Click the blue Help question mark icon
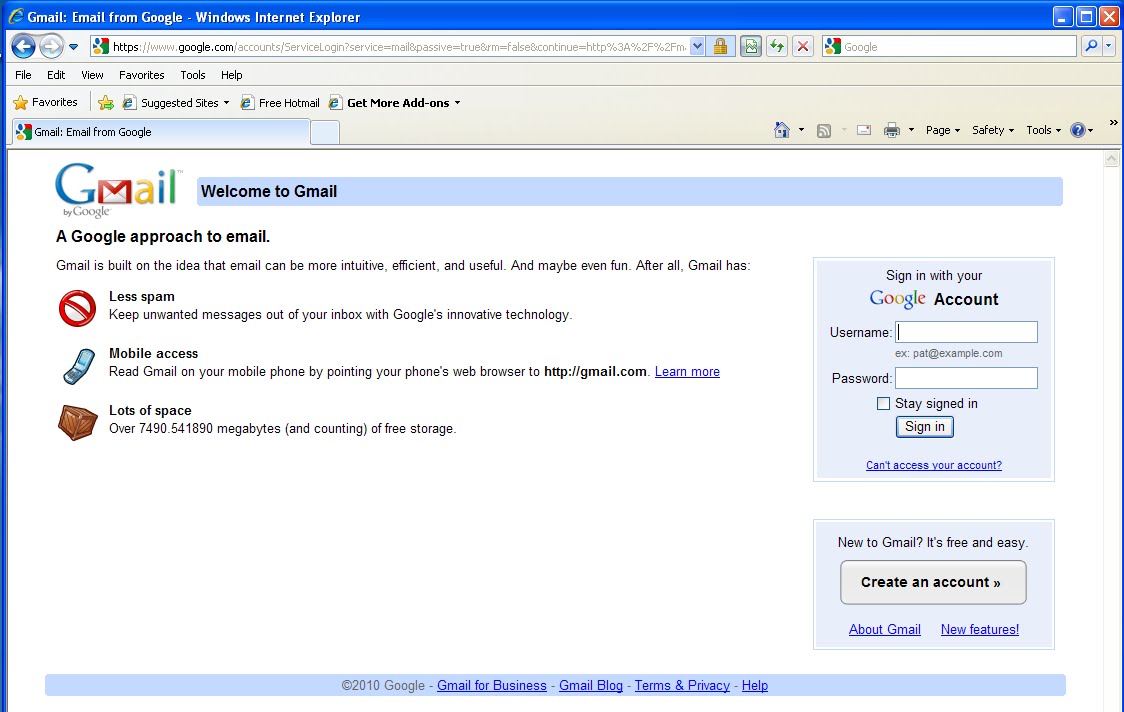 [1077, 130]
